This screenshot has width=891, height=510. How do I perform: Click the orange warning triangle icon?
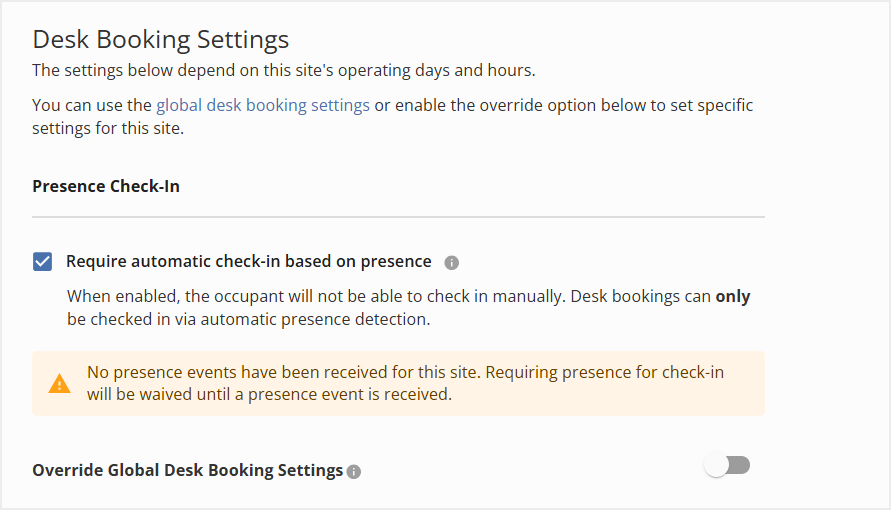click(60, 383)
